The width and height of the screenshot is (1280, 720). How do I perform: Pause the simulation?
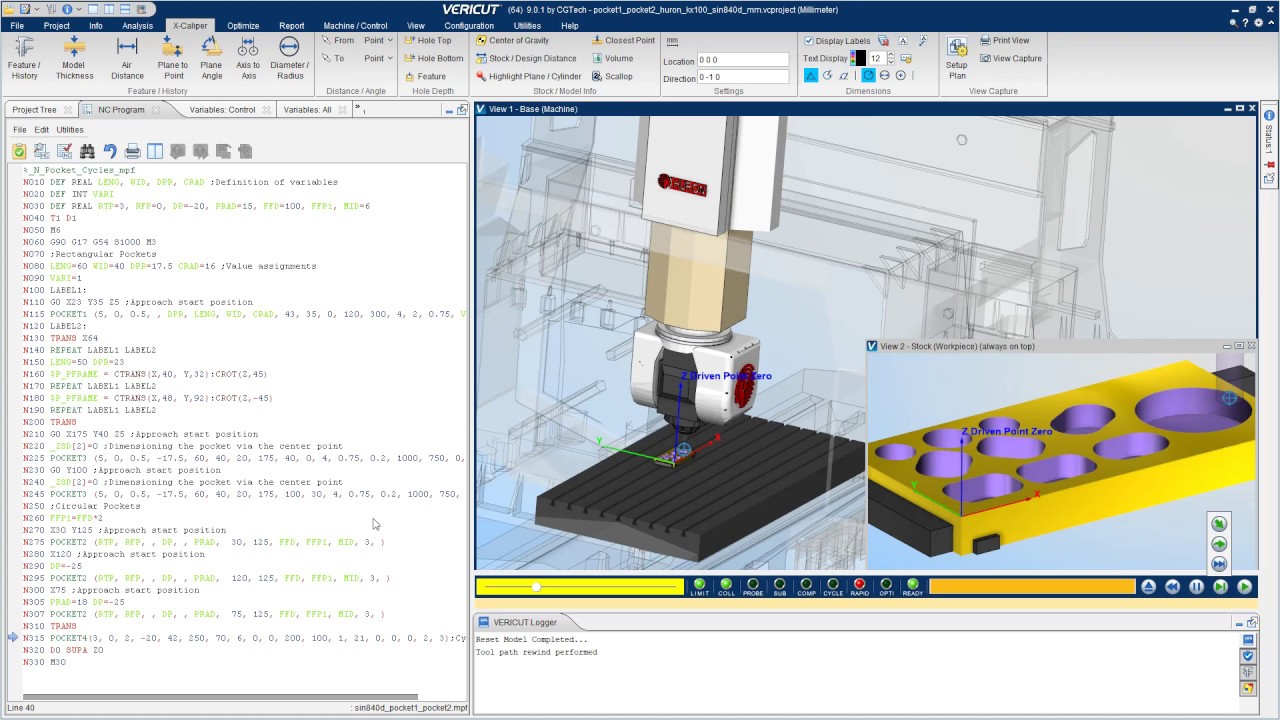pos(1196,587)
